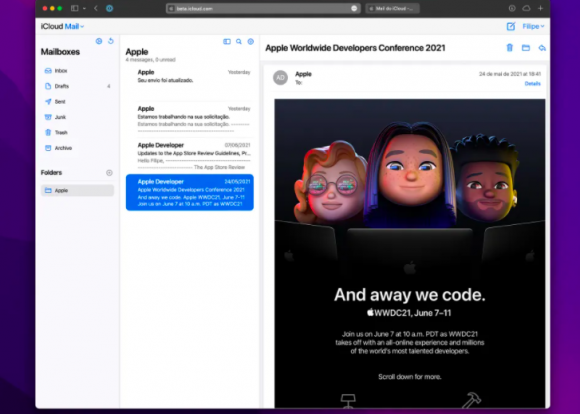Open the Safari downloads icon

point(512,8)
